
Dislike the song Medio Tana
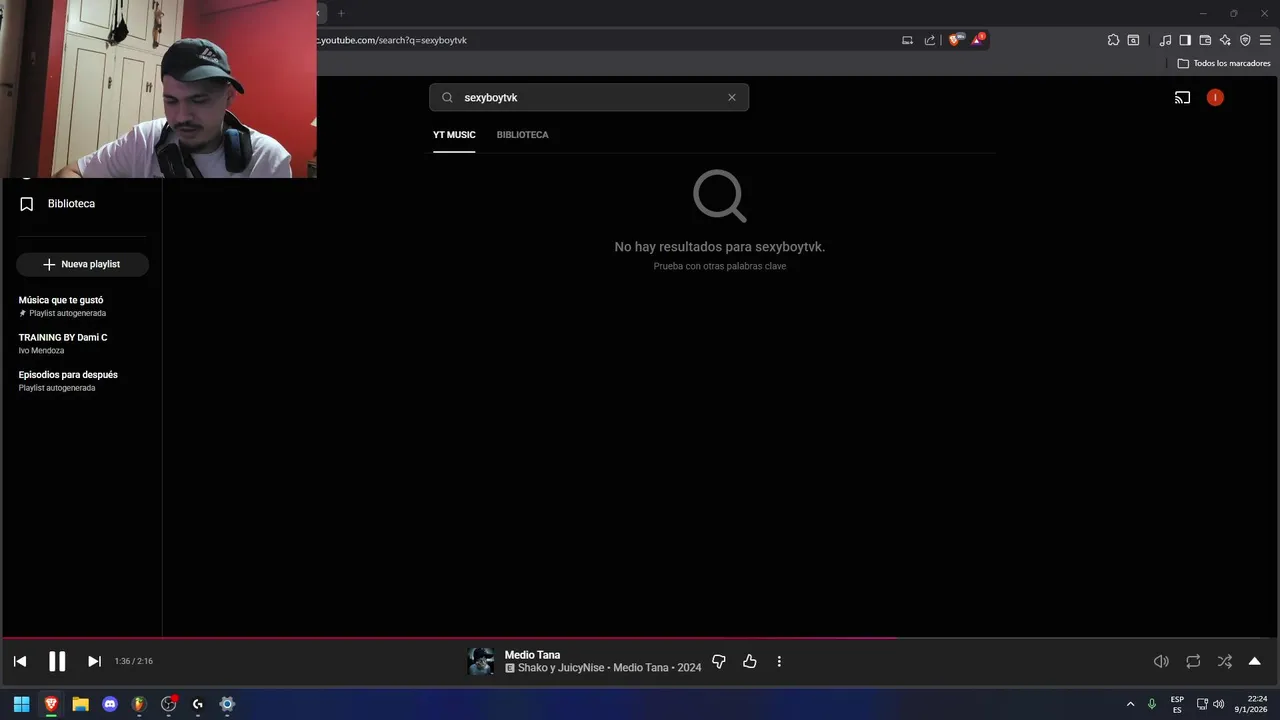point(718,661)
